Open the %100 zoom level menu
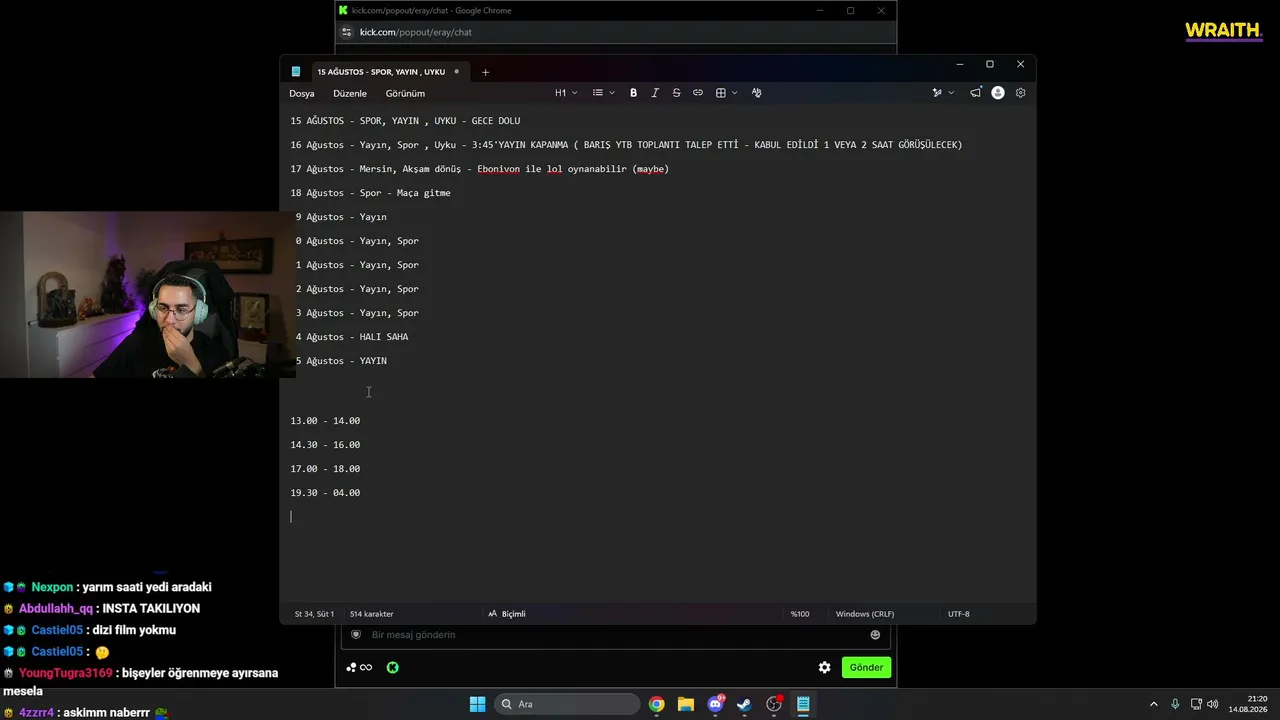This screenshot has width=1280, height=720. (x=800, y=614)
